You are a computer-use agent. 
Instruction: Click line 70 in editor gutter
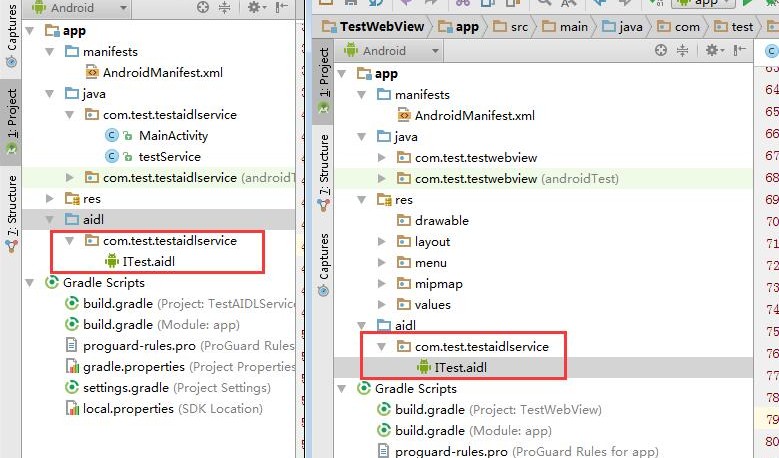(772, 221)
